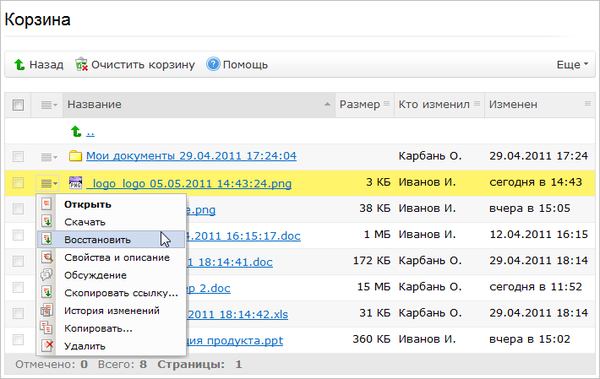Image resolution: width=600 pixels, height=379 pixels.
Task: Check the box for Мои документы folder
Action: coord(18,156)
